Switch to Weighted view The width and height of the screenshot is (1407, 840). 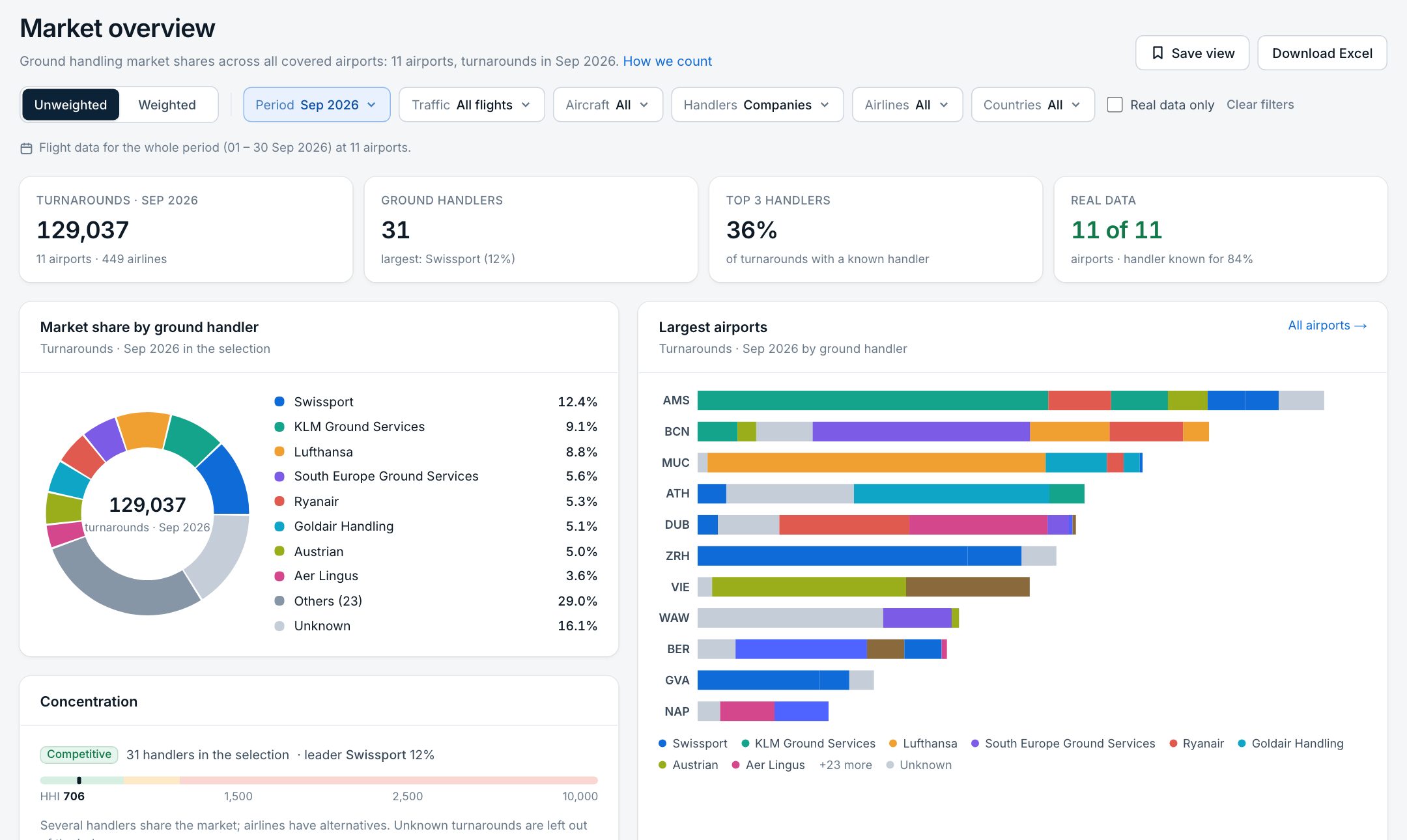point(167,105)
